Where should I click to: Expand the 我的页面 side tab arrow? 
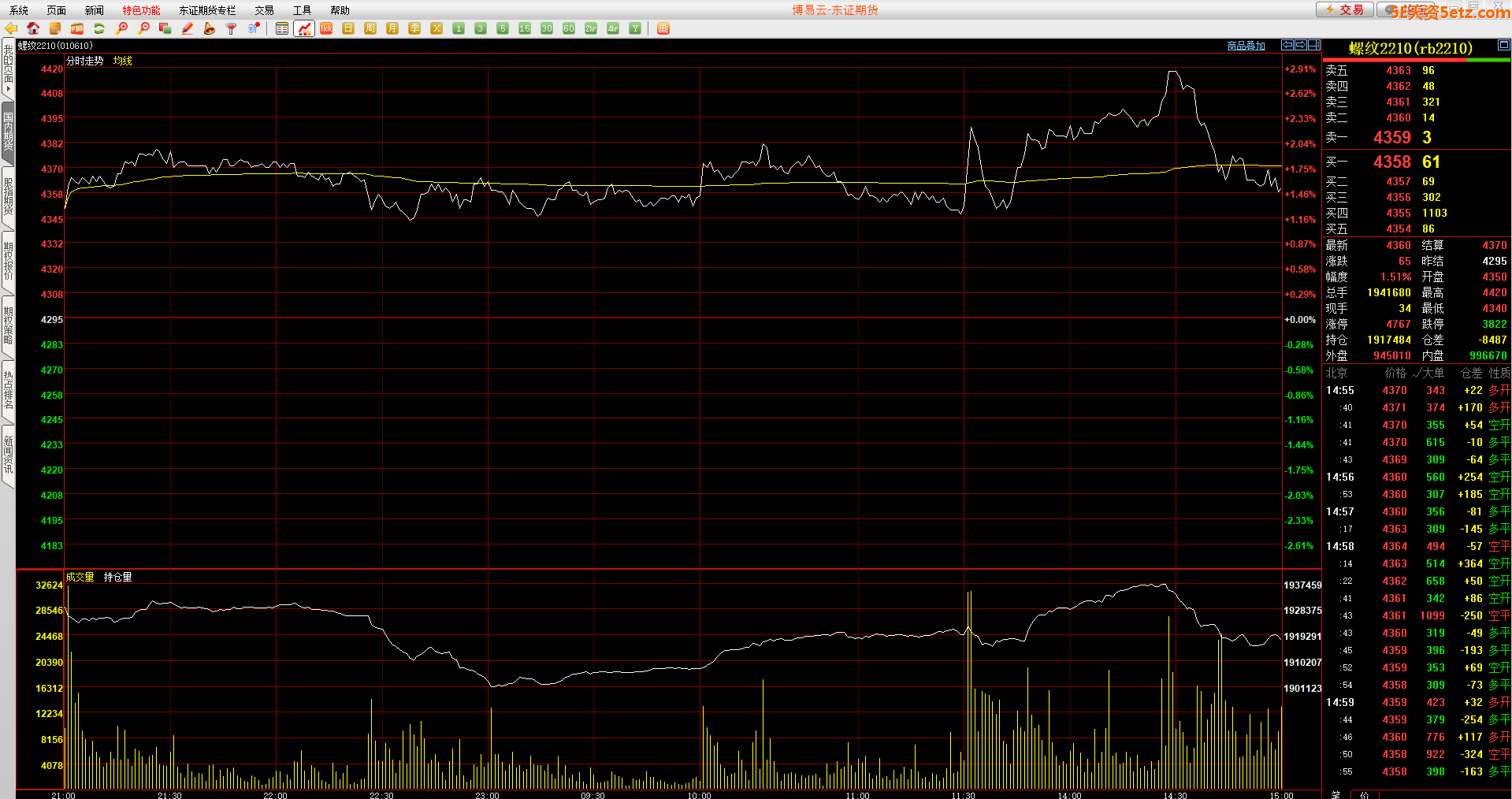8,89
